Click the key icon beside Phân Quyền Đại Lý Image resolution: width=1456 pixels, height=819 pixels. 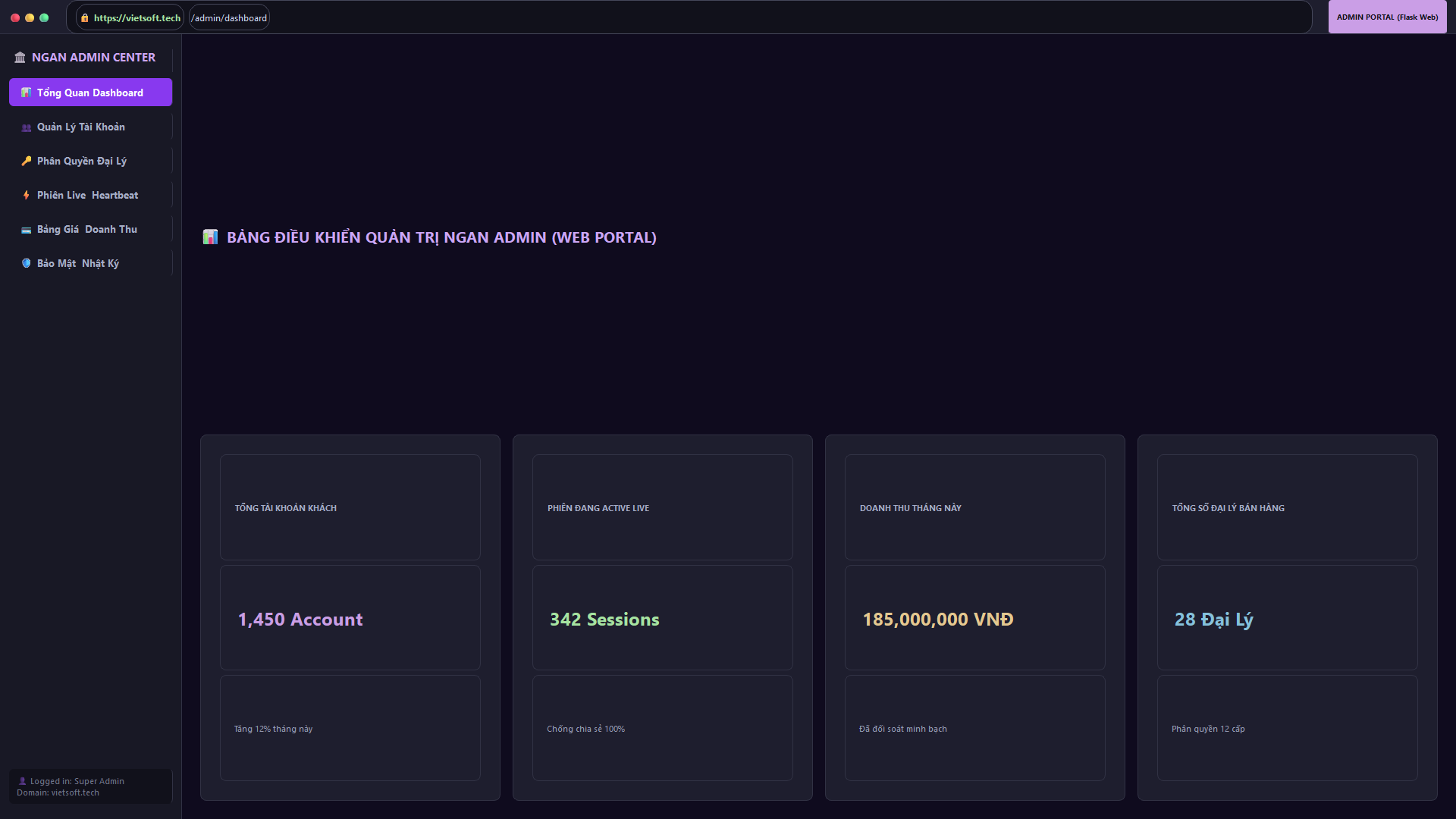(x=27, y=161)
